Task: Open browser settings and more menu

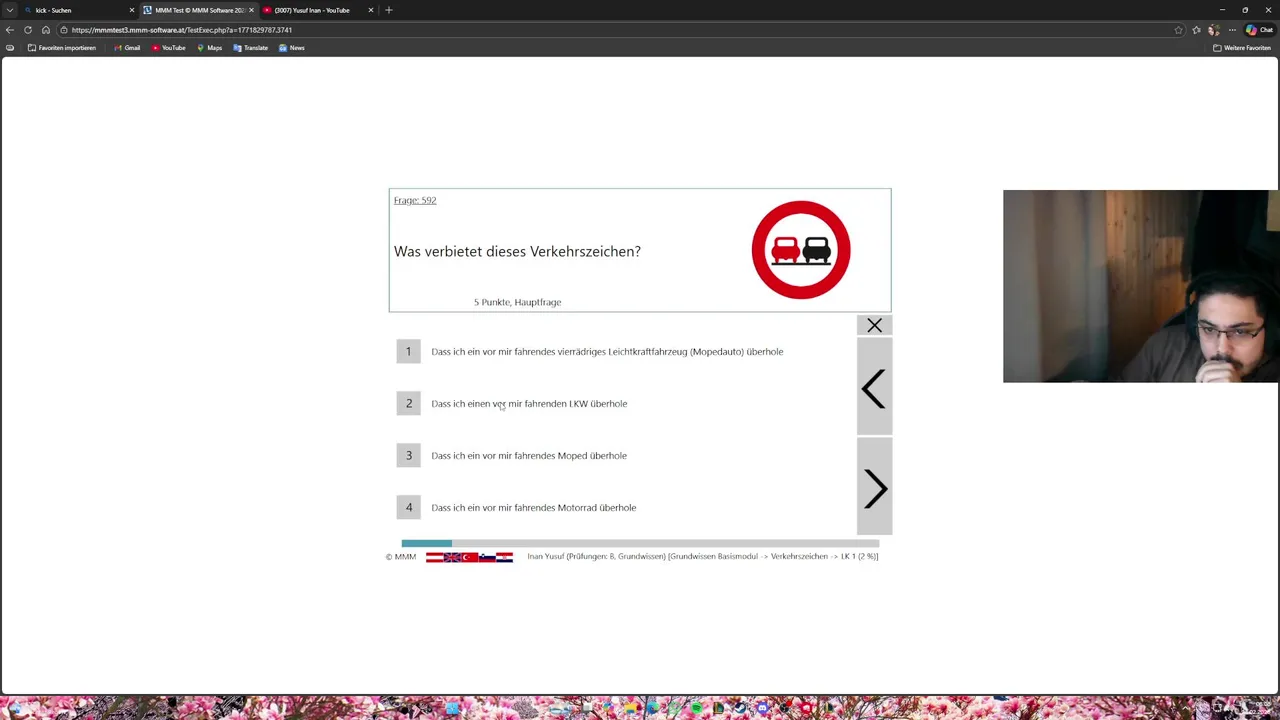Action: click(1232, 30)
